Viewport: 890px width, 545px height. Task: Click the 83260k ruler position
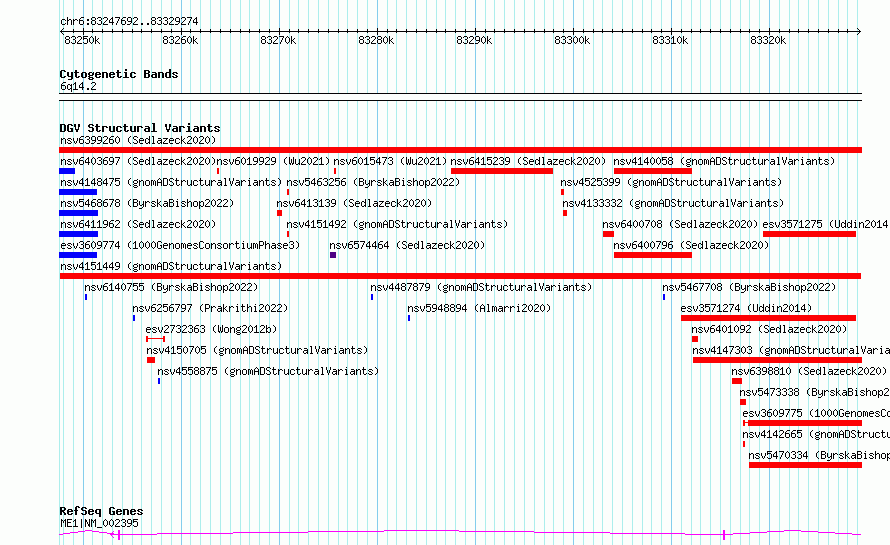180,40
